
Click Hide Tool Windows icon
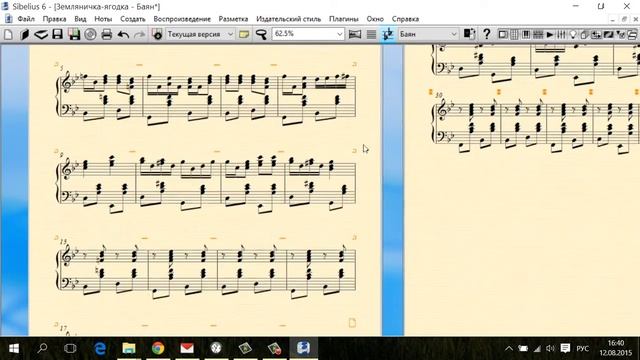coord(632,34)
